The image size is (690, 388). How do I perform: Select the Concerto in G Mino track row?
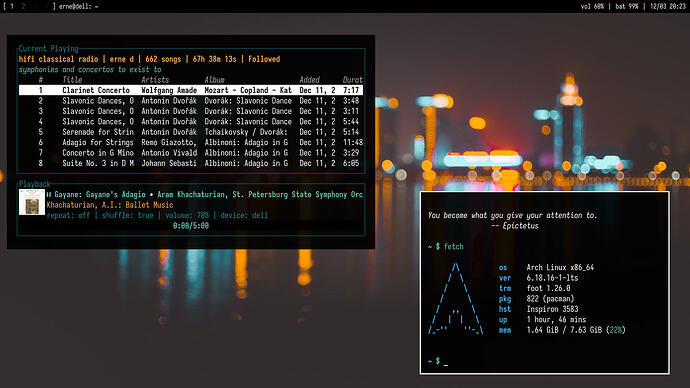click(x=191, y=153)
